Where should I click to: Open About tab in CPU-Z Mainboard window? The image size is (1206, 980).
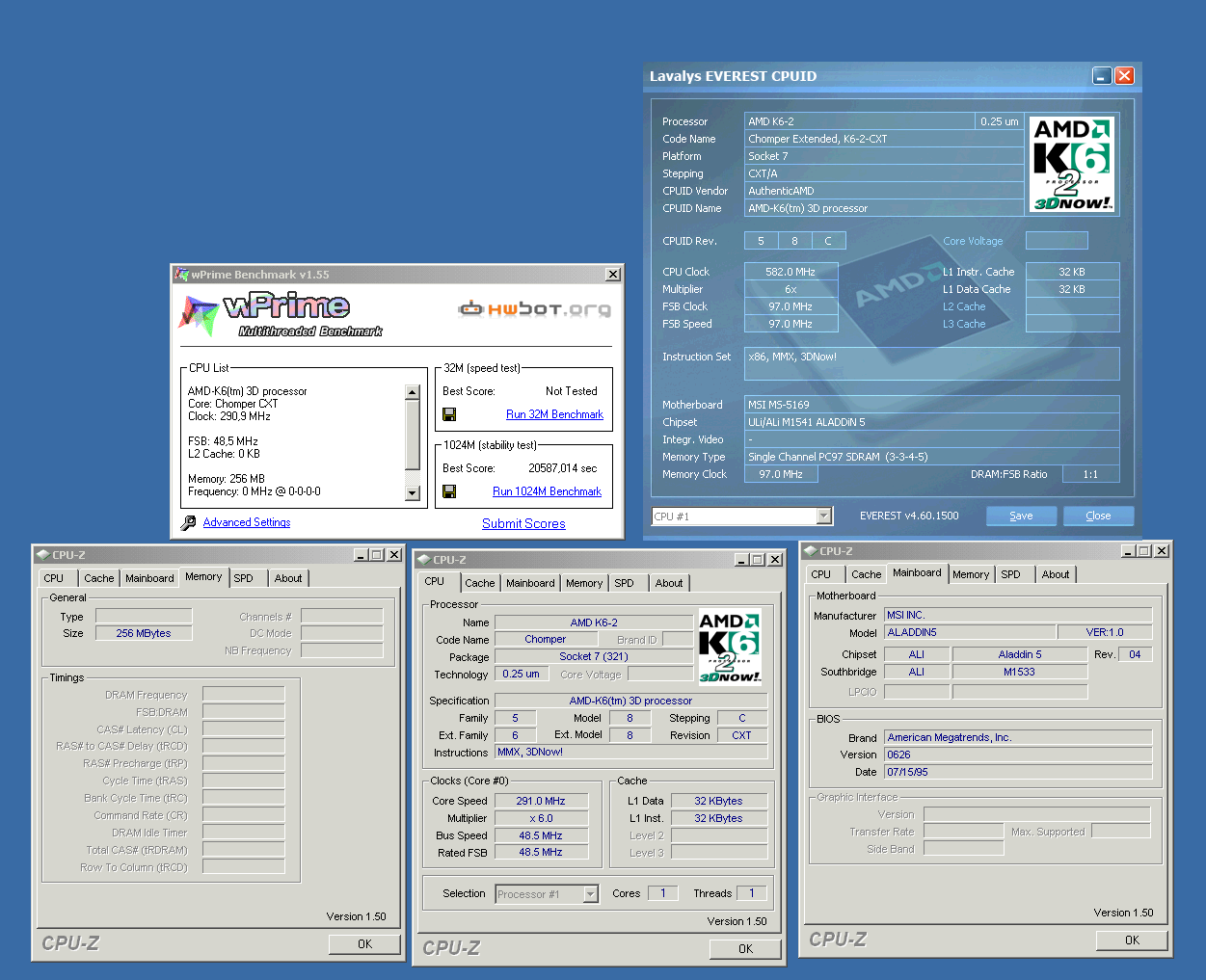(1056, 574)
